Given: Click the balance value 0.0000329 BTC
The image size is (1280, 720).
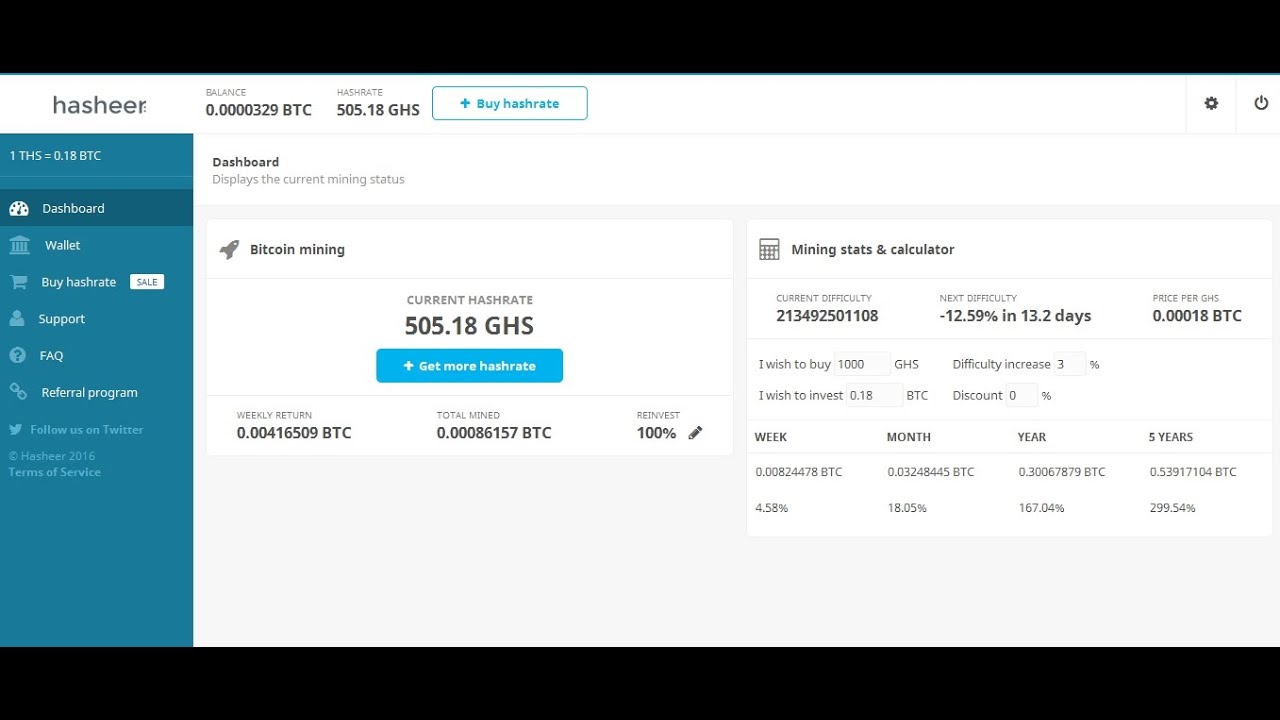Looking at the screenshot, I should tap(259, 110).
